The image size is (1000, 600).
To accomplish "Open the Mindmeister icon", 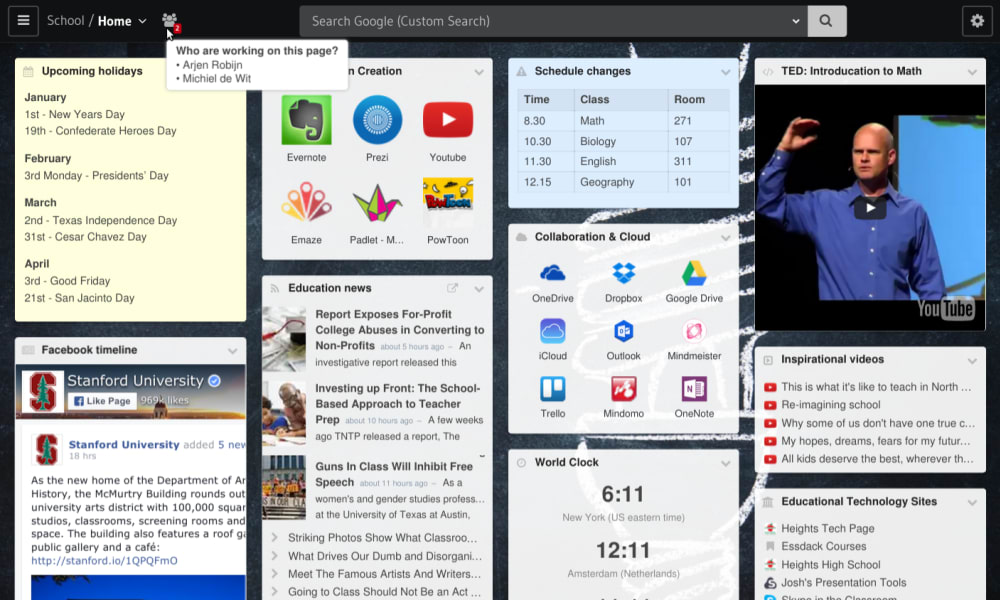I will [694, 332].
